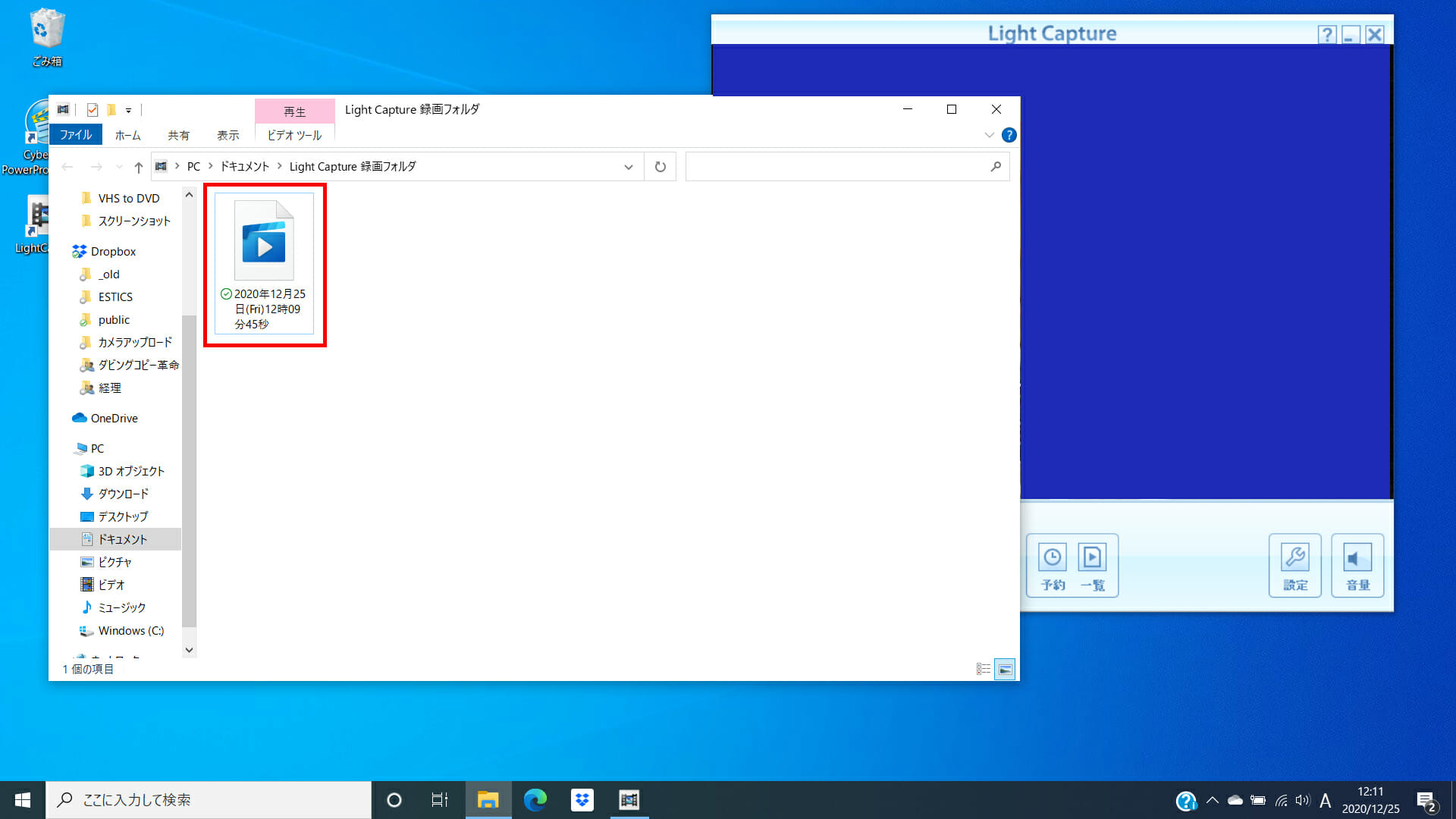The image size is (1456, 819).
Task: Select Windows (C:) drive
Action: 122,630
